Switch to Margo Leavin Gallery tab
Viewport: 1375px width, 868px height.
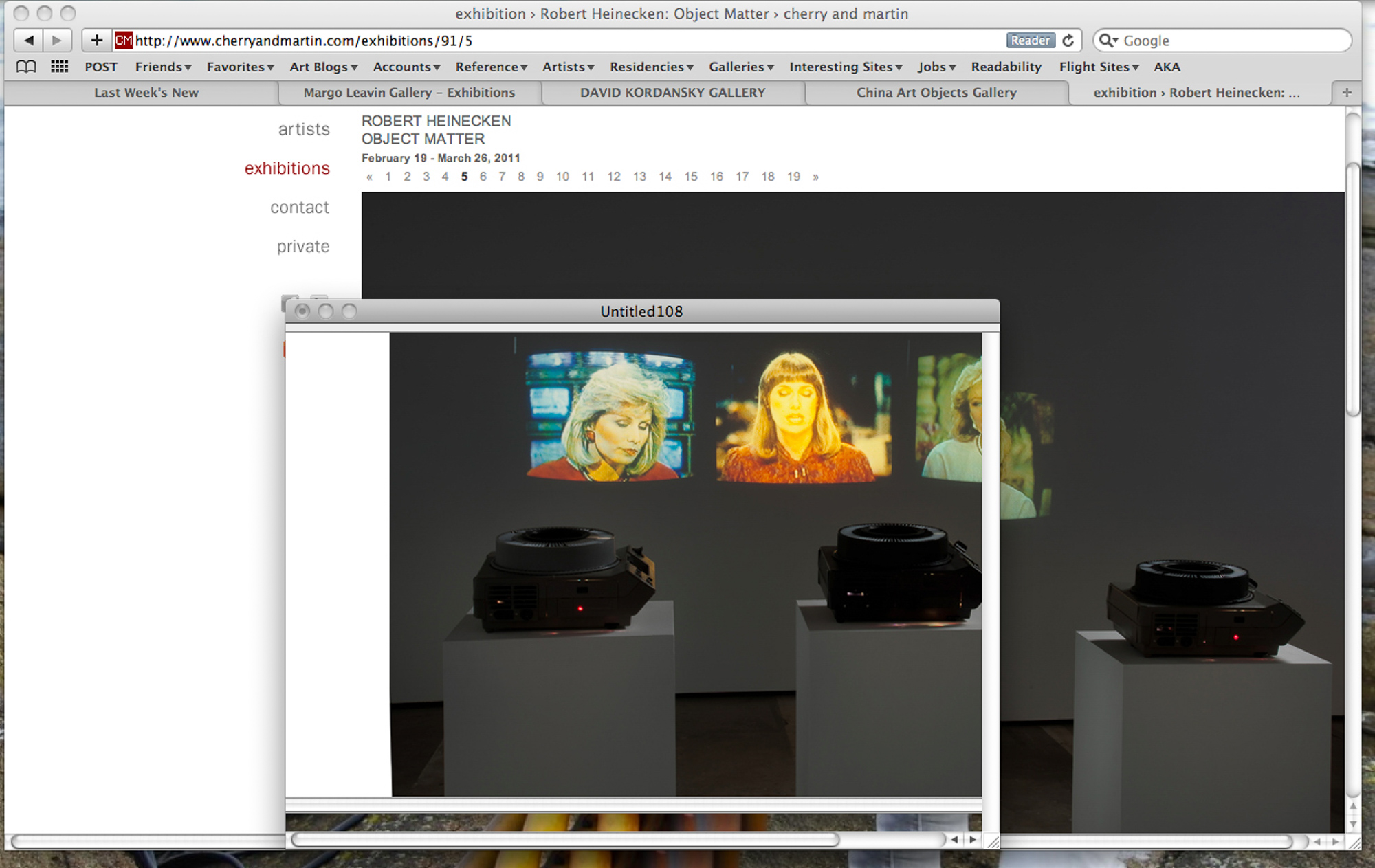click(409, 92)
